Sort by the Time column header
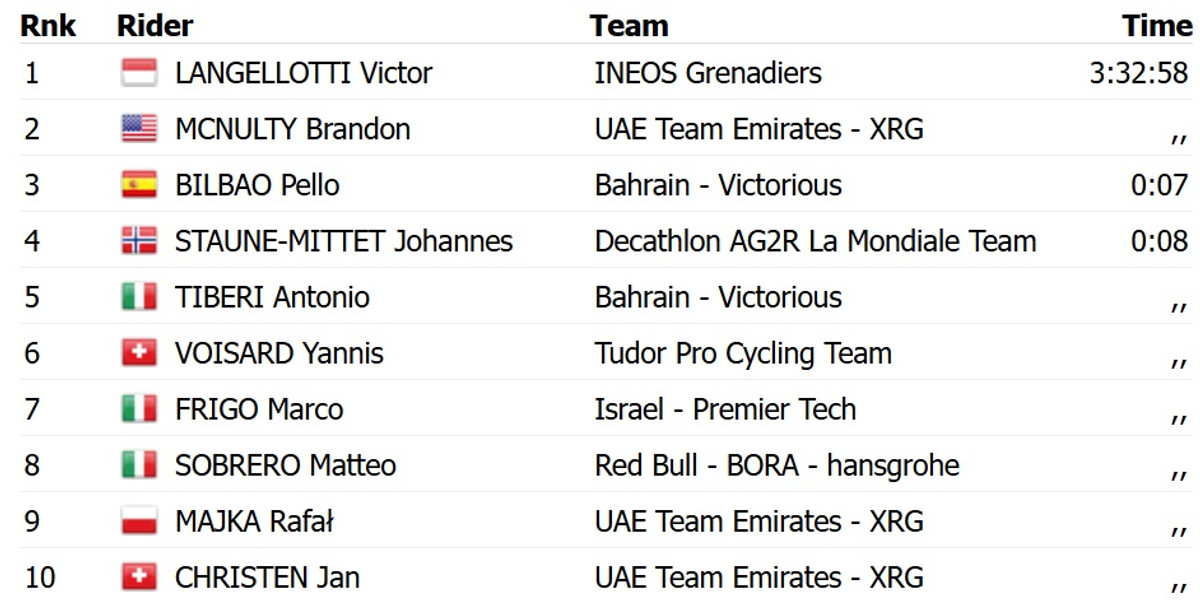1200x600 pixels. [1157, 25]
